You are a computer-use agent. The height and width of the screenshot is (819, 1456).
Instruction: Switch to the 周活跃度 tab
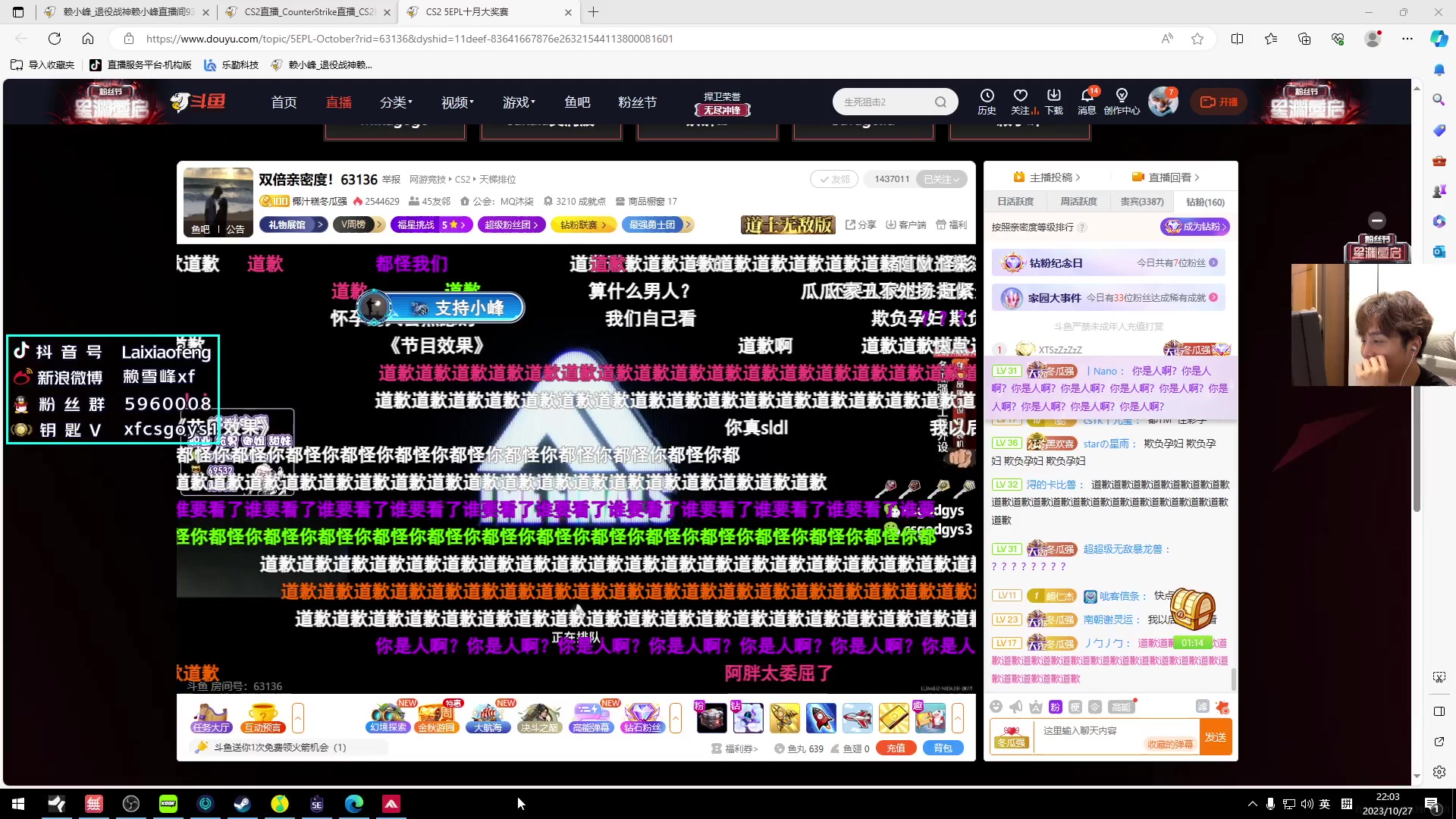coord(1078,202)
